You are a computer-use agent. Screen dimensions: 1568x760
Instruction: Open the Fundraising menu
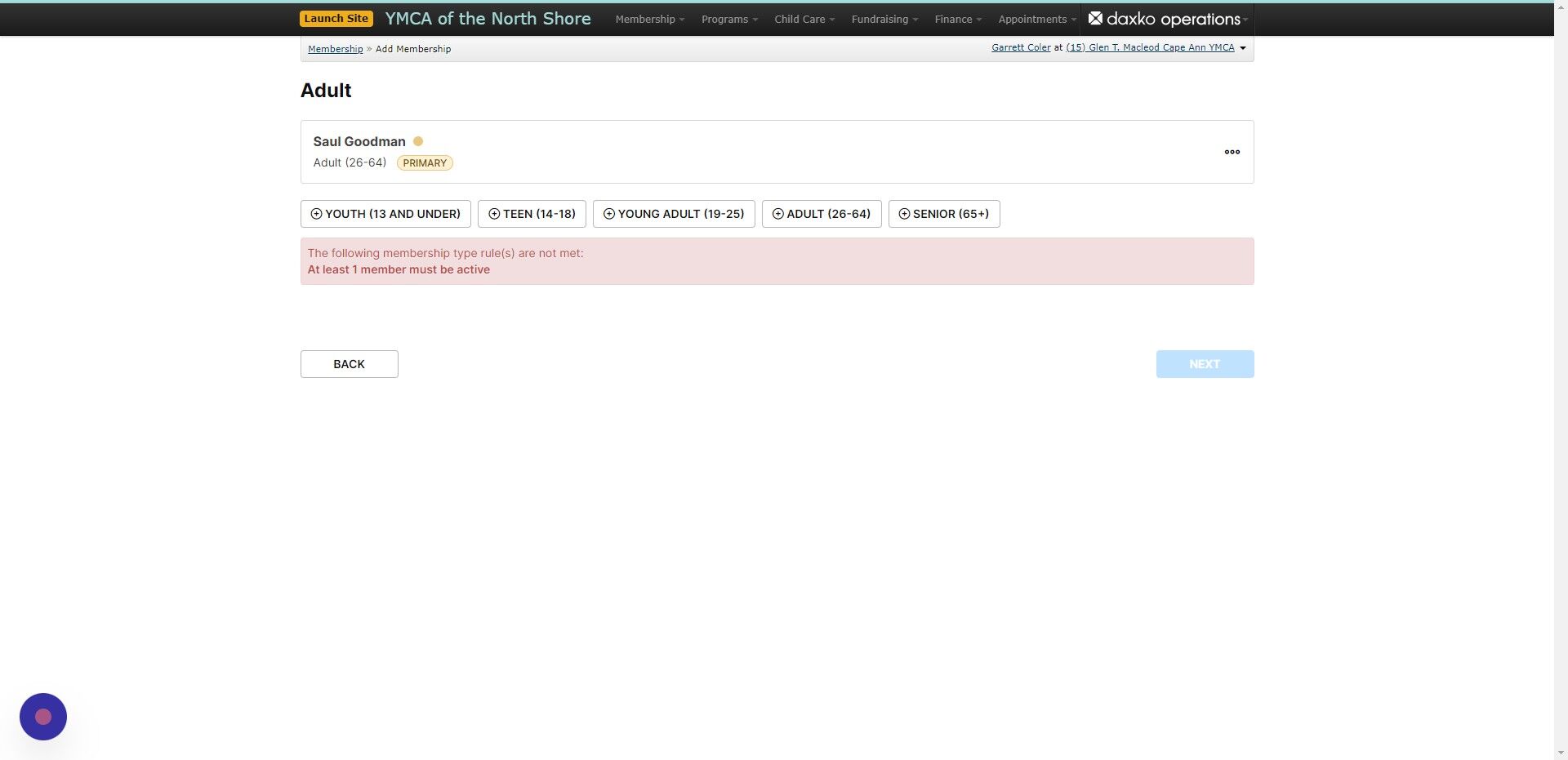(884, 19)
